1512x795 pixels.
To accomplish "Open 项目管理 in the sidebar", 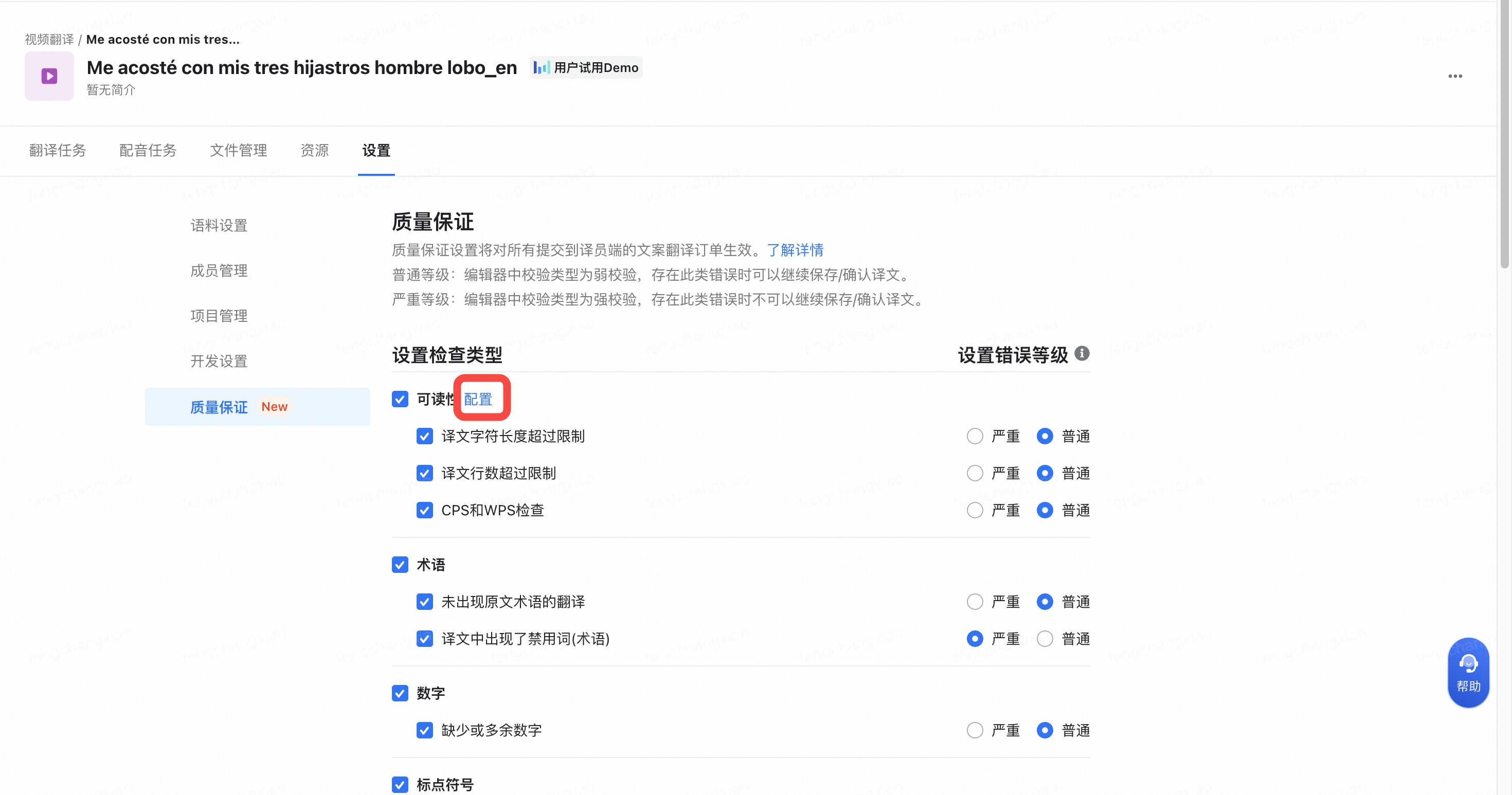I will point(219,316).
